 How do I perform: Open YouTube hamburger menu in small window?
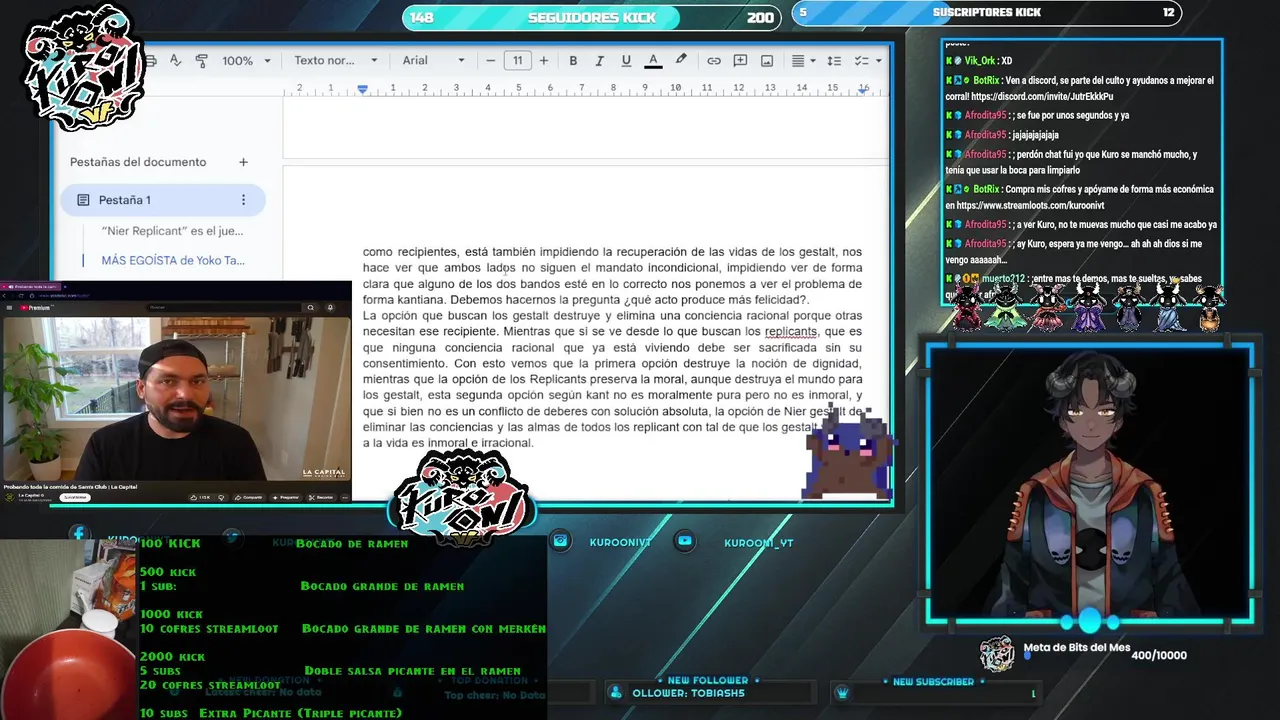9,308
